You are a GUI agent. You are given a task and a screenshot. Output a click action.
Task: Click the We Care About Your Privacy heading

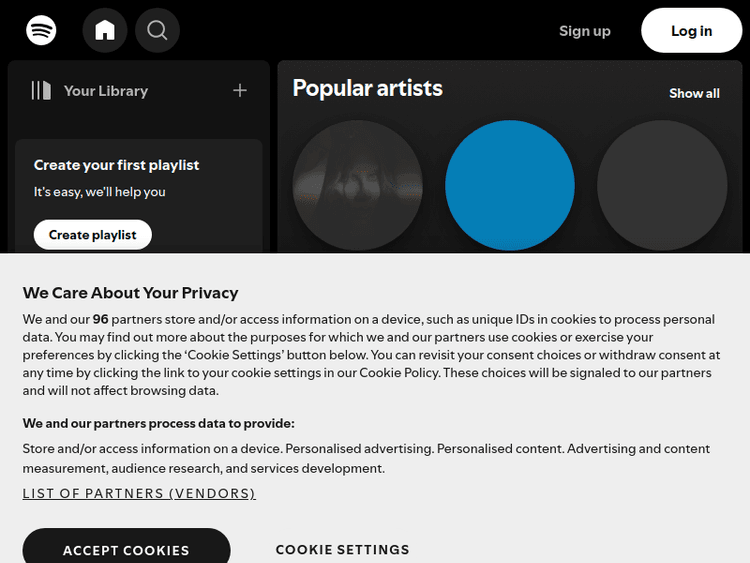131,293
